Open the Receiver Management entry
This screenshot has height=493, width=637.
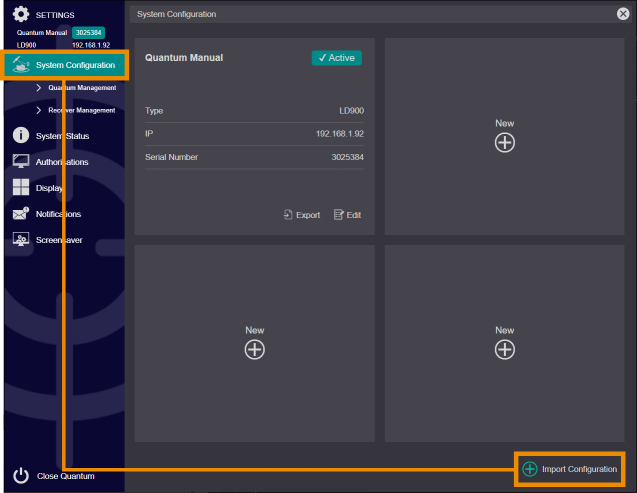[x=82, y=110]
